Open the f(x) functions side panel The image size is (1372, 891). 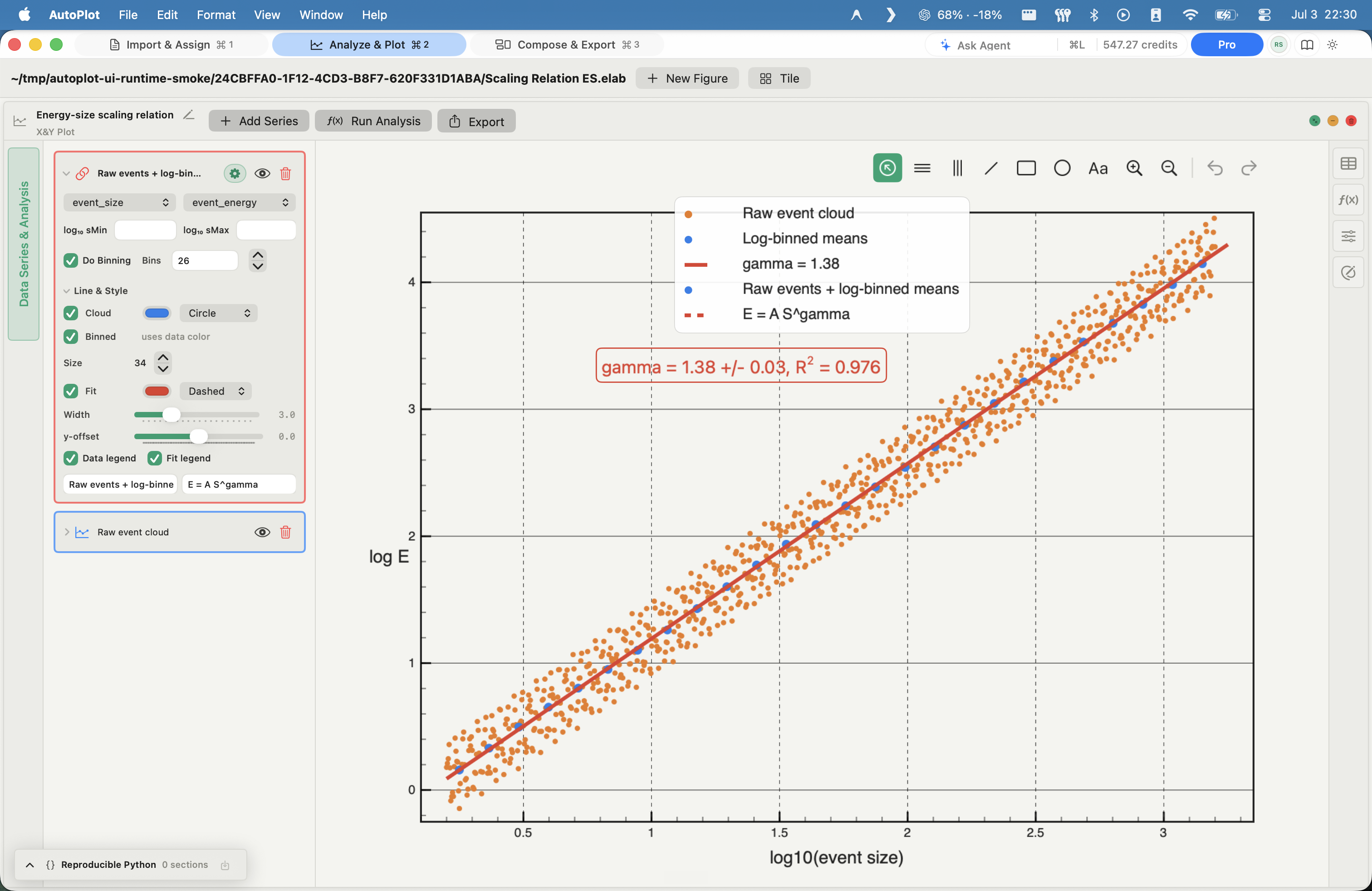pyautogui.click(x=1348, y=200)
